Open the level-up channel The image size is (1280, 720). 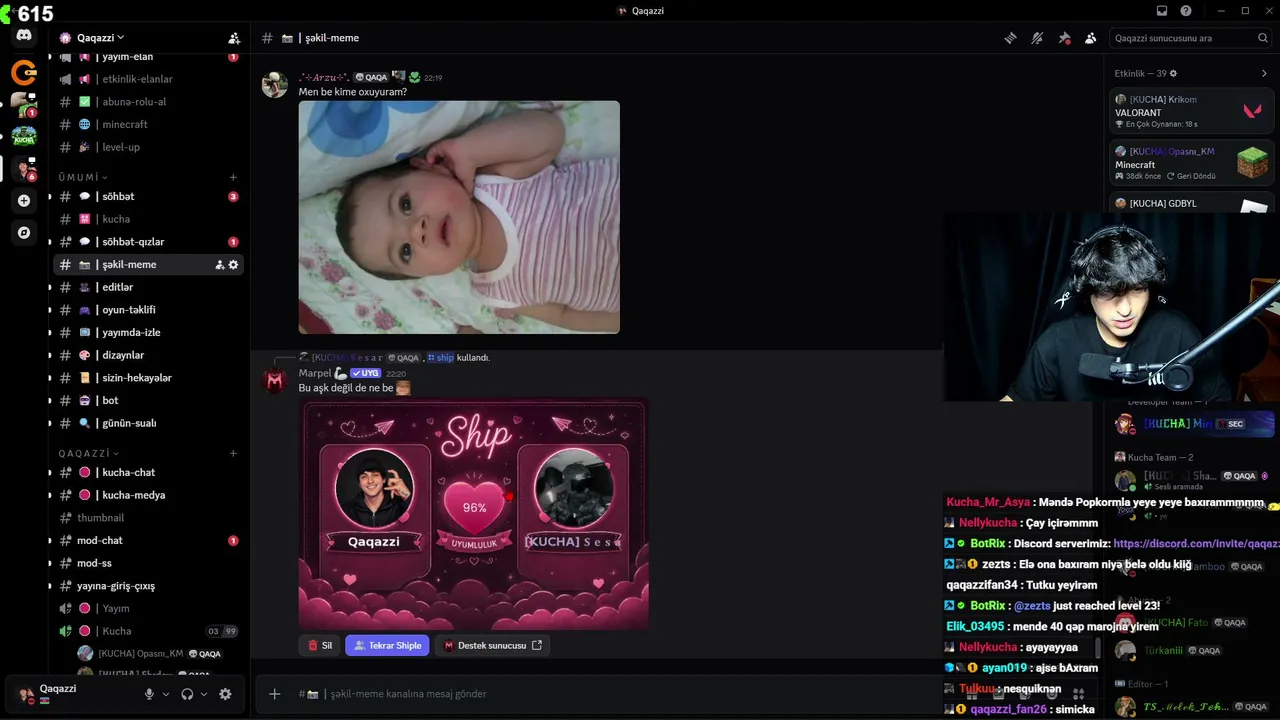click(148, 147)
